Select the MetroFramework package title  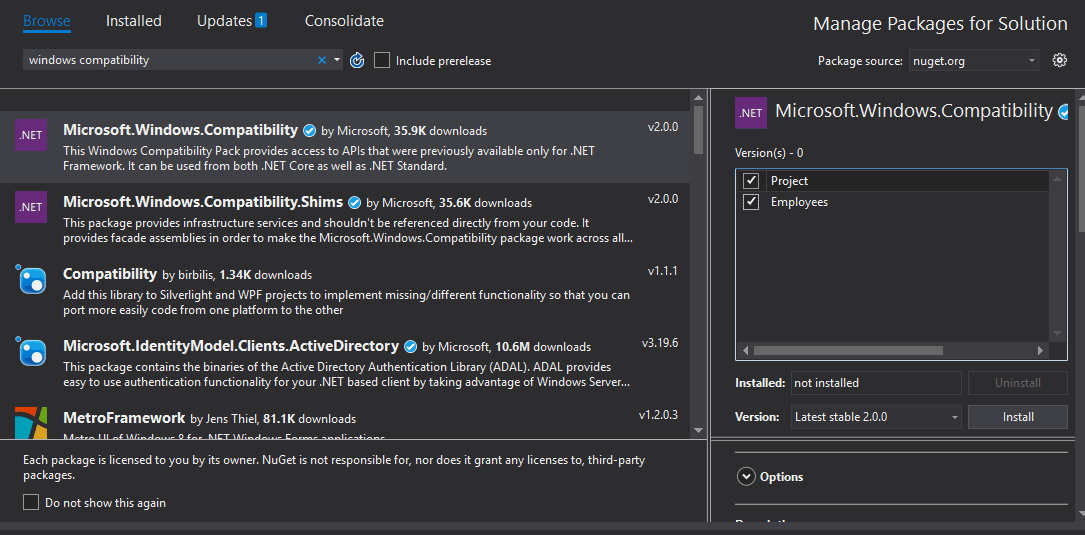tap(124, 418)
